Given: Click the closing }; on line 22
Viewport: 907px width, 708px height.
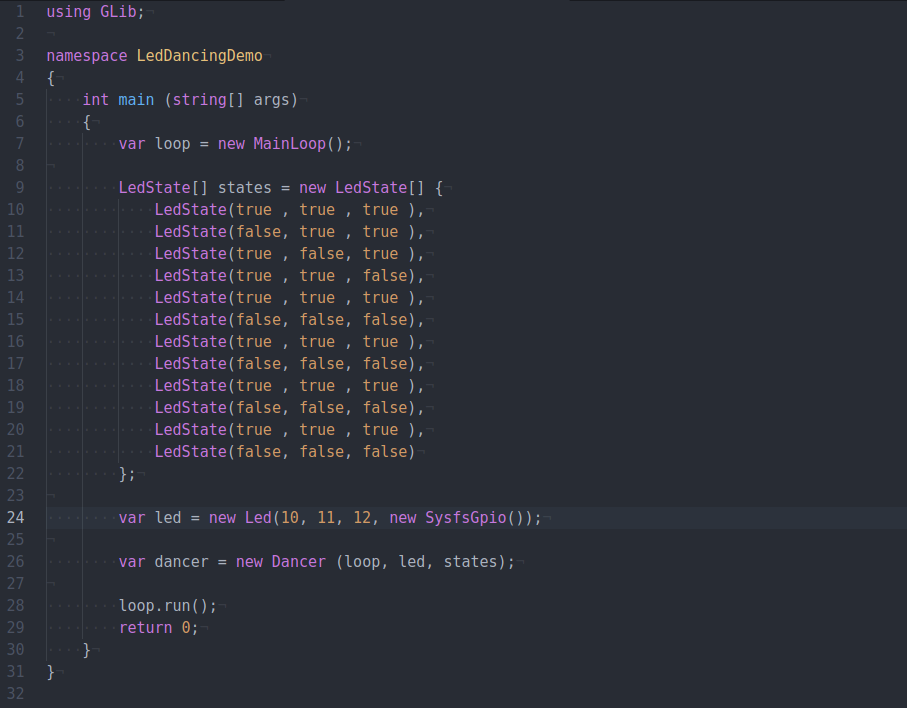Looking at the screenshot, I should (125, 473).
